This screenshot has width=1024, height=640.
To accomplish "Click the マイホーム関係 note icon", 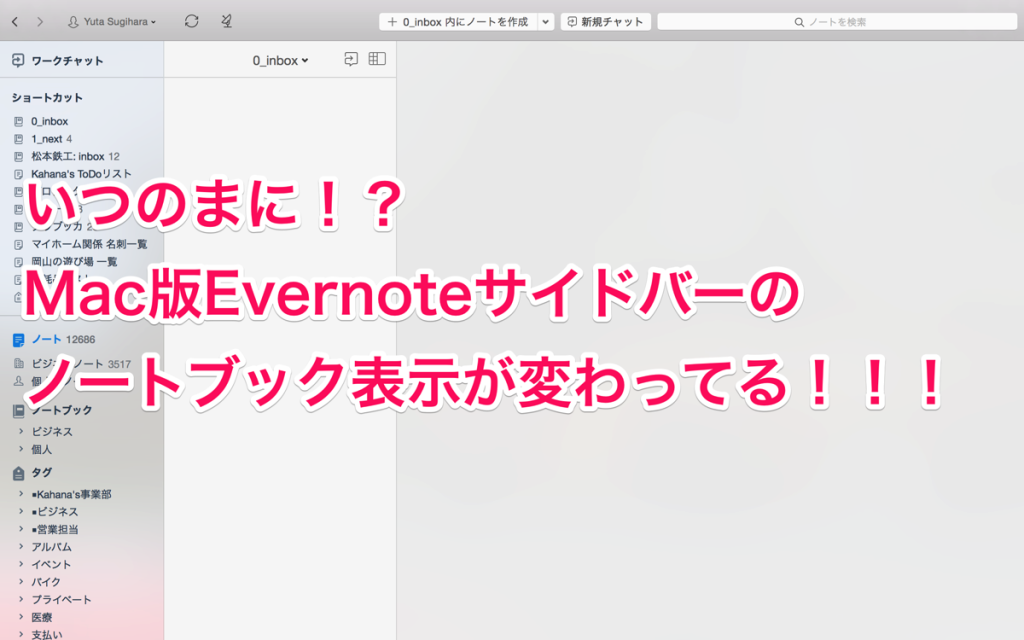I will (x=18, y=244).
